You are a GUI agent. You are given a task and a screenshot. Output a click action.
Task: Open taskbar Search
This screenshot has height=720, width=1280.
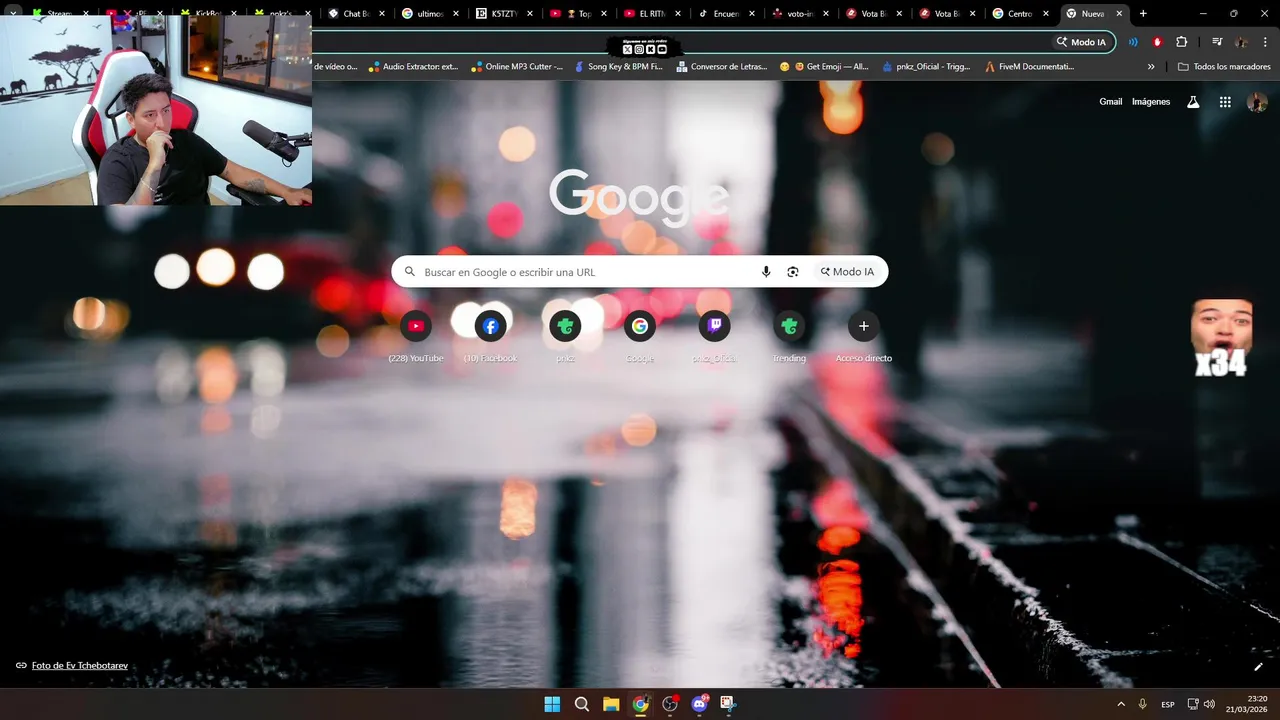point(582,704)
